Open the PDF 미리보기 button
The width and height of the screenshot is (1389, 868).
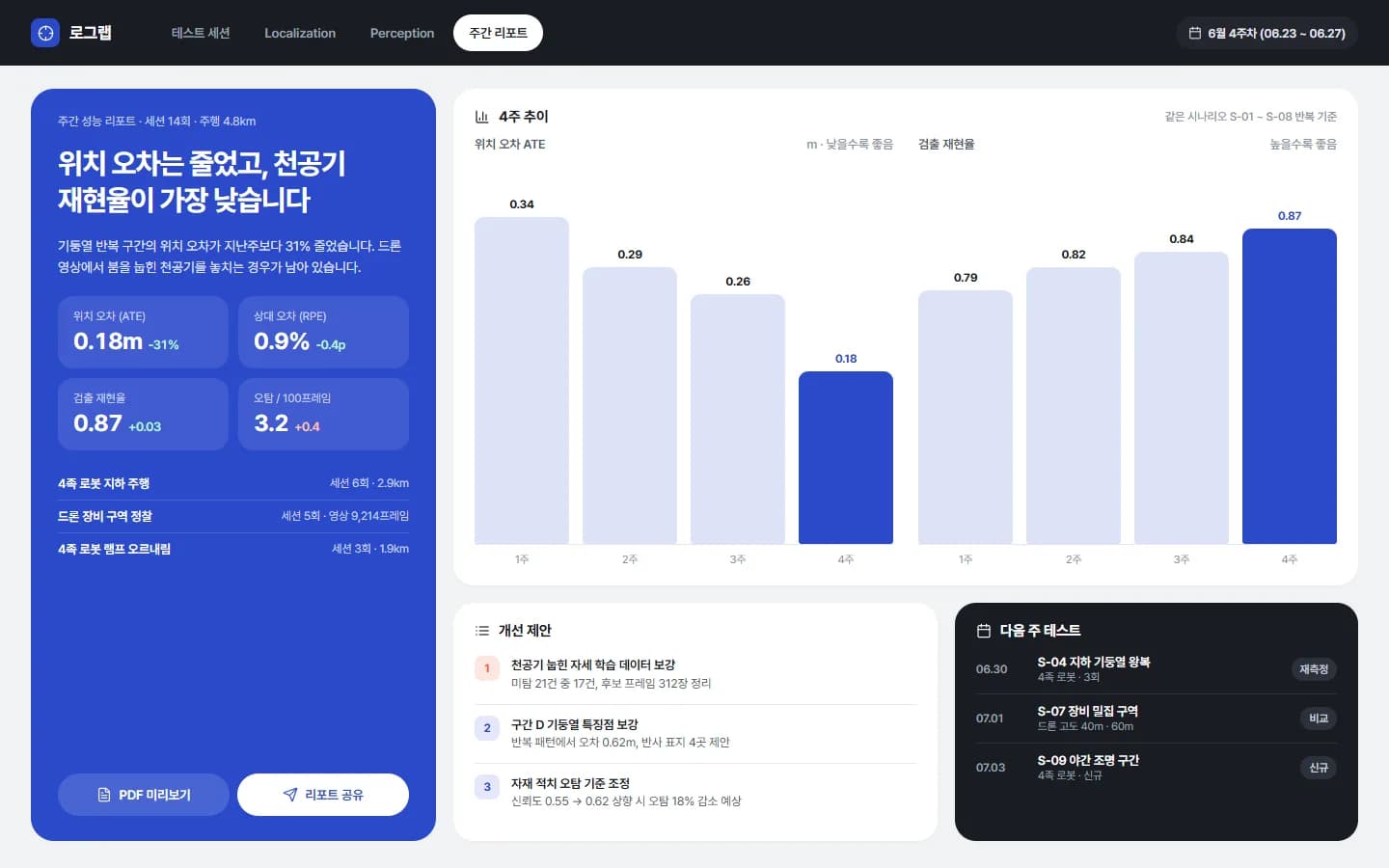point(144,795)
